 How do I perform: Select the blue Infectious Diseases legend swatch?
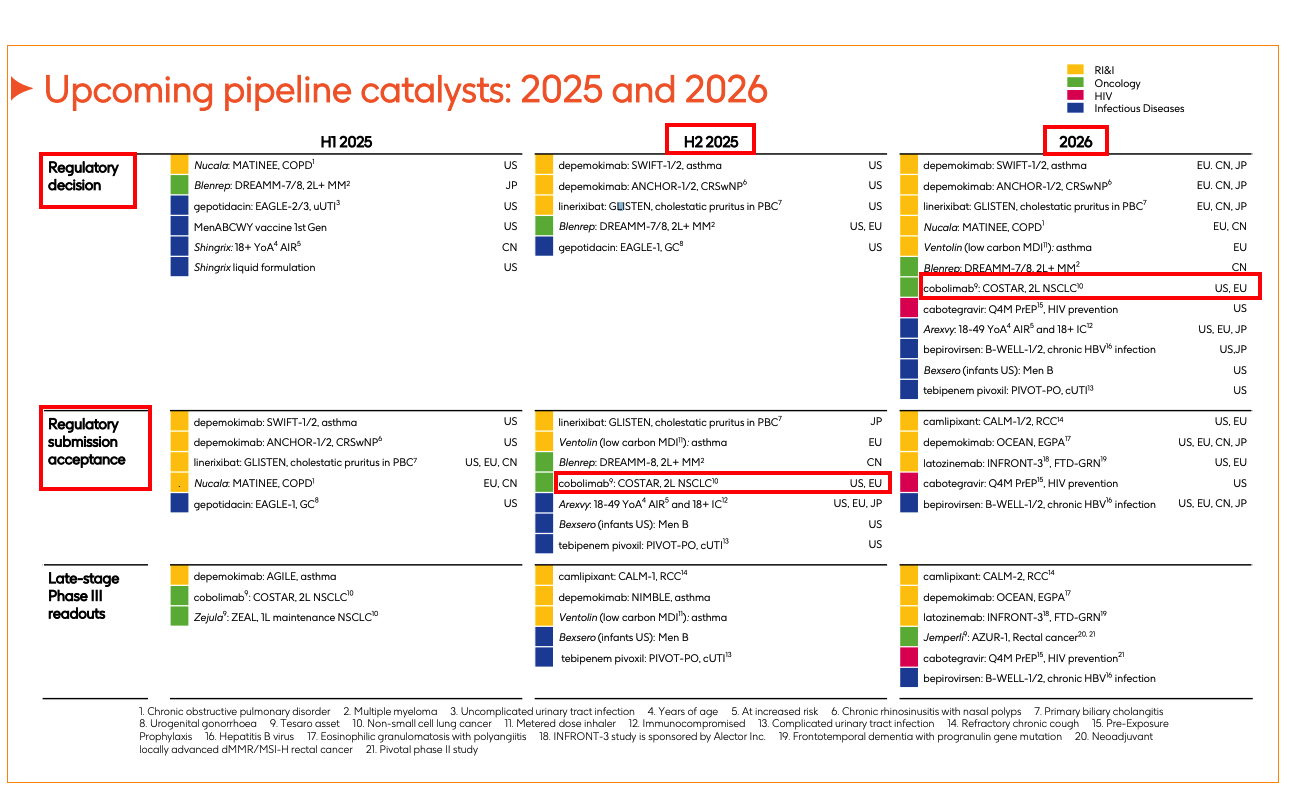pyautogui.click(x=1076, y=108)
